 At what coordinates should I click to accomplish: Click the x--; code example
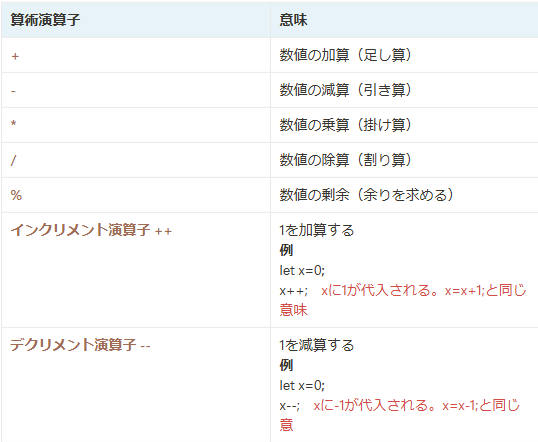[289, 406]
